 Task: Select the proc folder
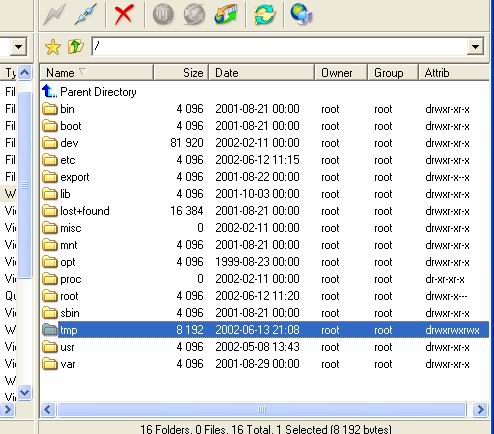point(265,279)
